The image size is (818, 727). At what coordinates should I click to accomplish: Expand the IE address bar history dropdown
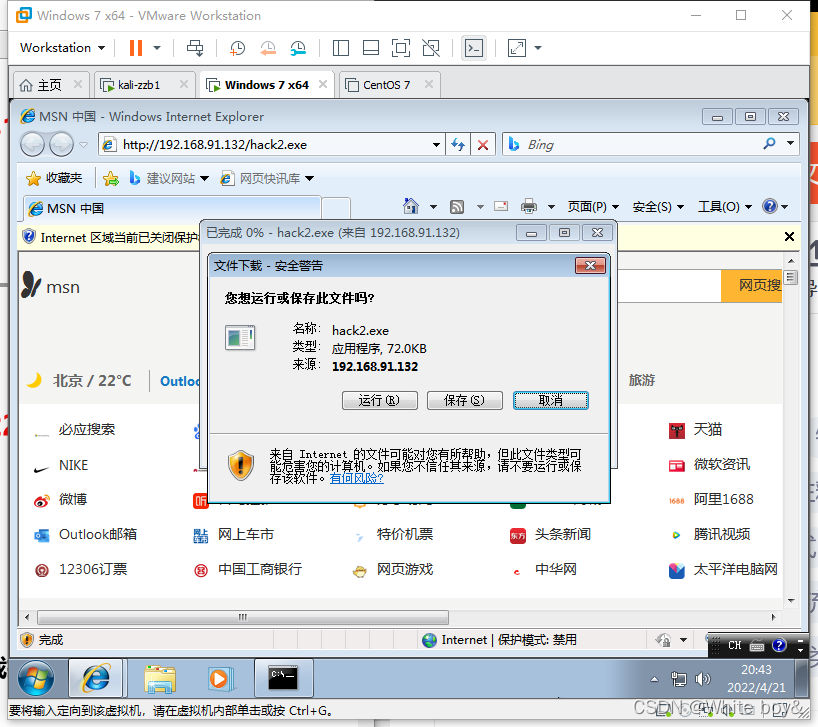(436, 144)
